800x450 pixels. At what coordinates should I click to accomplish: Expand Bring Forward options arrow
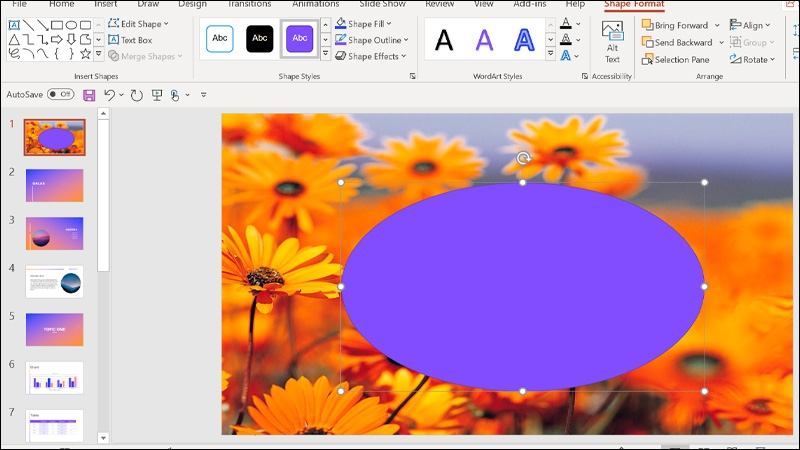pyautogui.click(x=717, y=25)
